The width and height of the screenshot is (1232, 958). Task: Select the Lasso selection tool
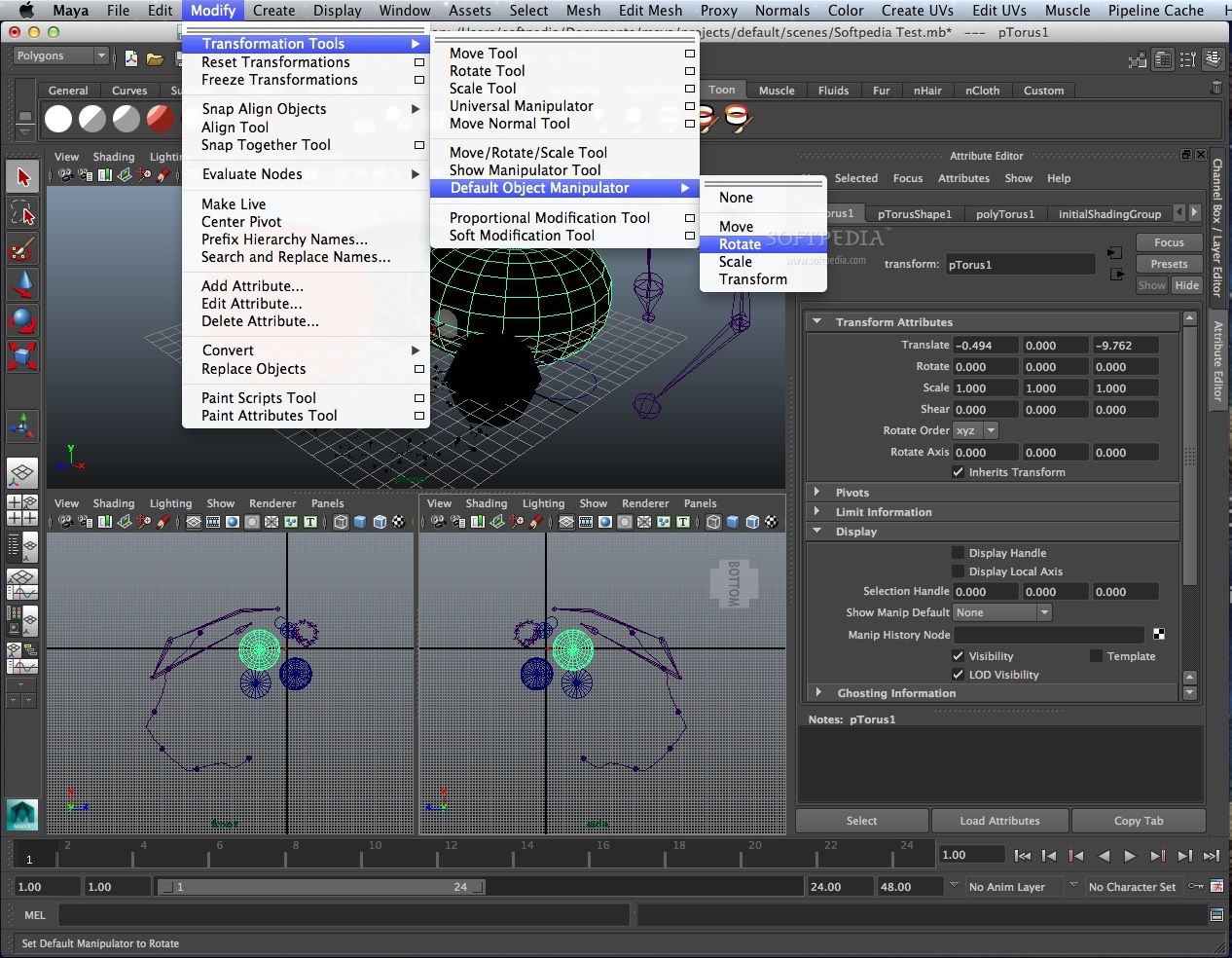tap(22, 212)
